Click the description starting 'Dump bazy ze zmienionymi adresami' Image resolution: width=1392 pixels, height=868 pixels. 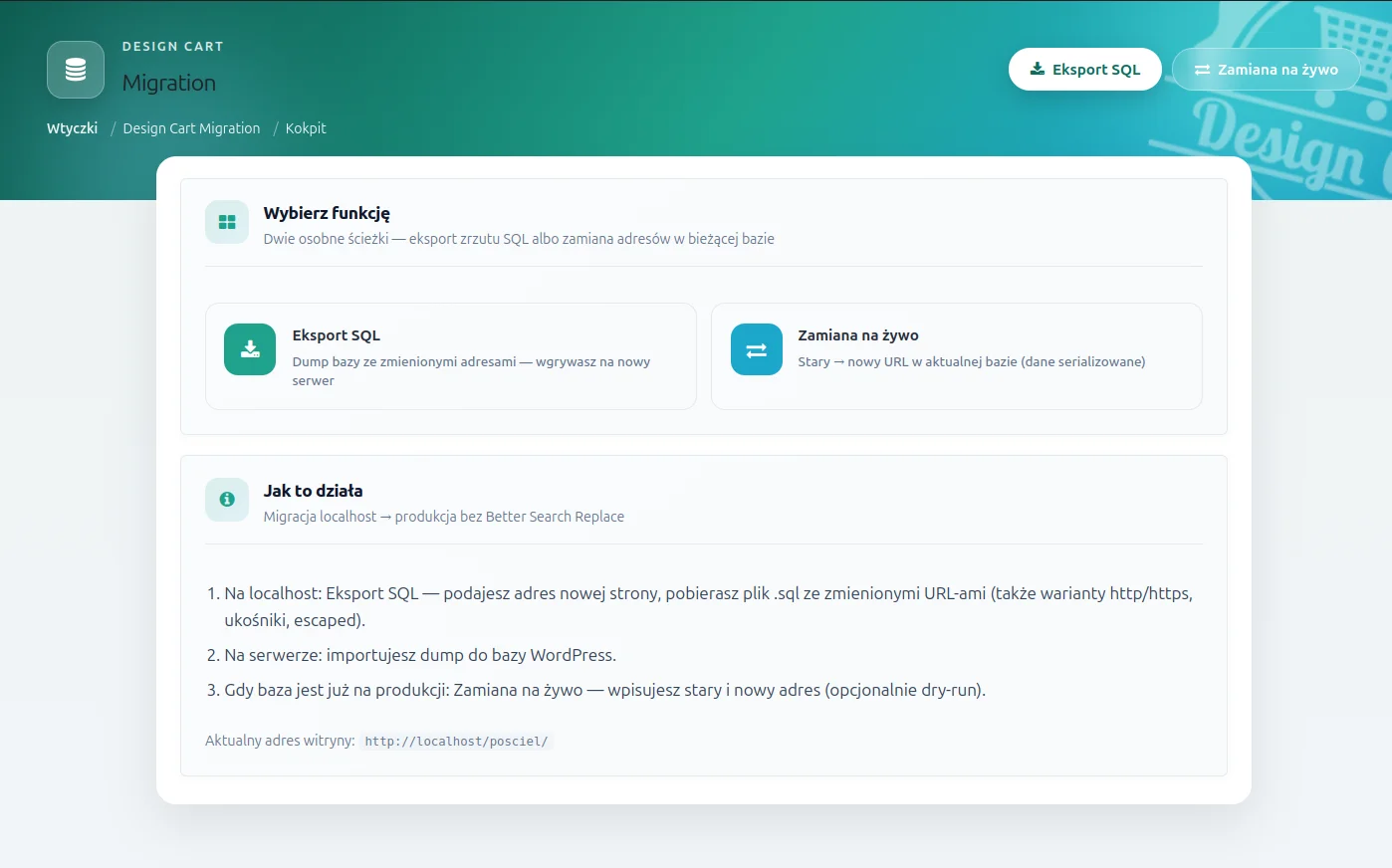point(471,371)
